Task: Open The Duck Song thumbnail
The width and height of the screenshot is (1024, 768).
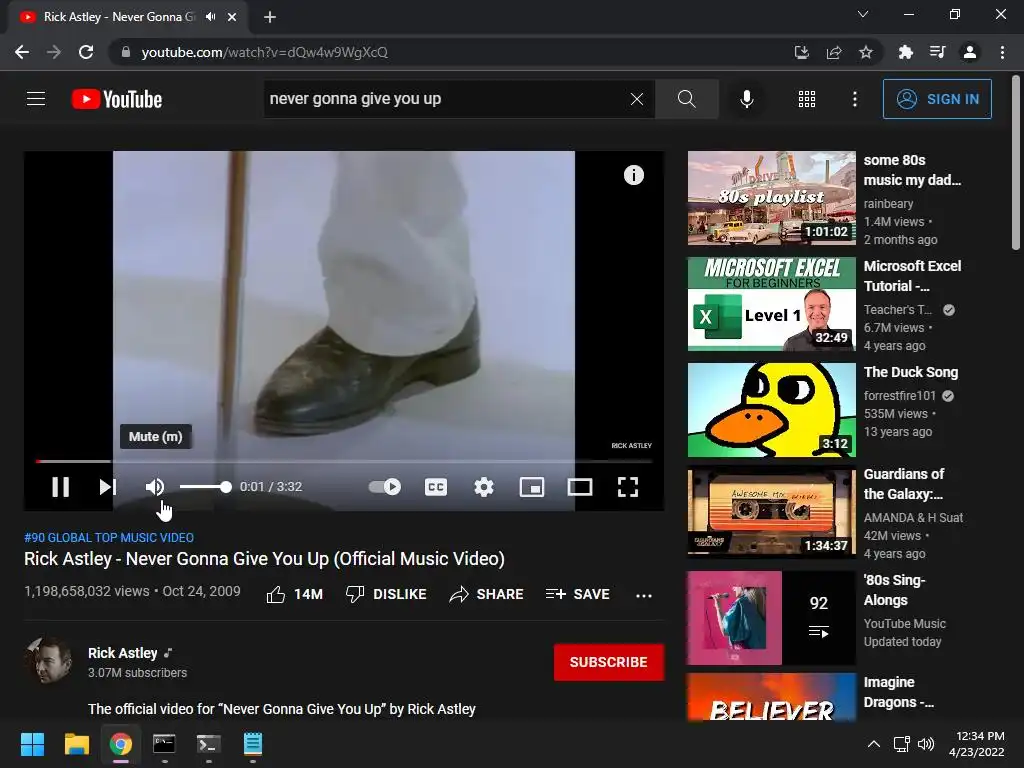Action: tap(771, 410)
